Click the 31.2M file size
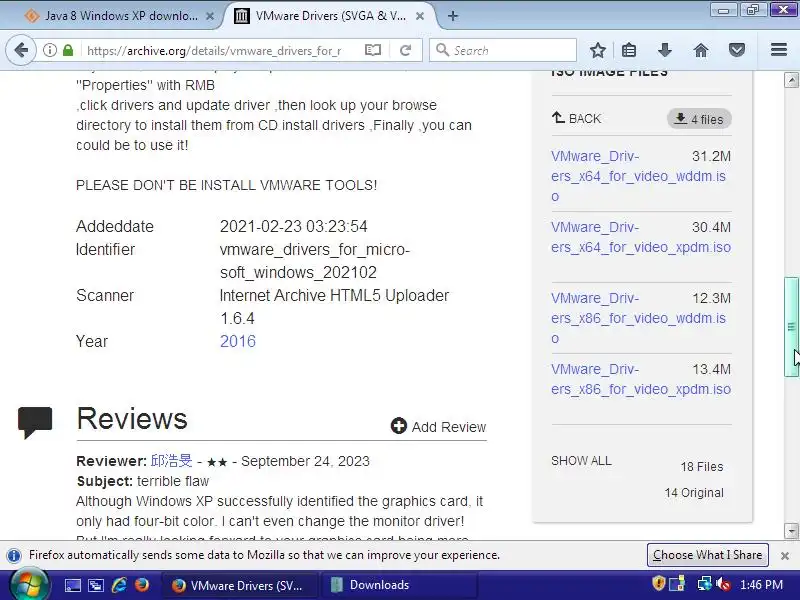 (711, 156)
